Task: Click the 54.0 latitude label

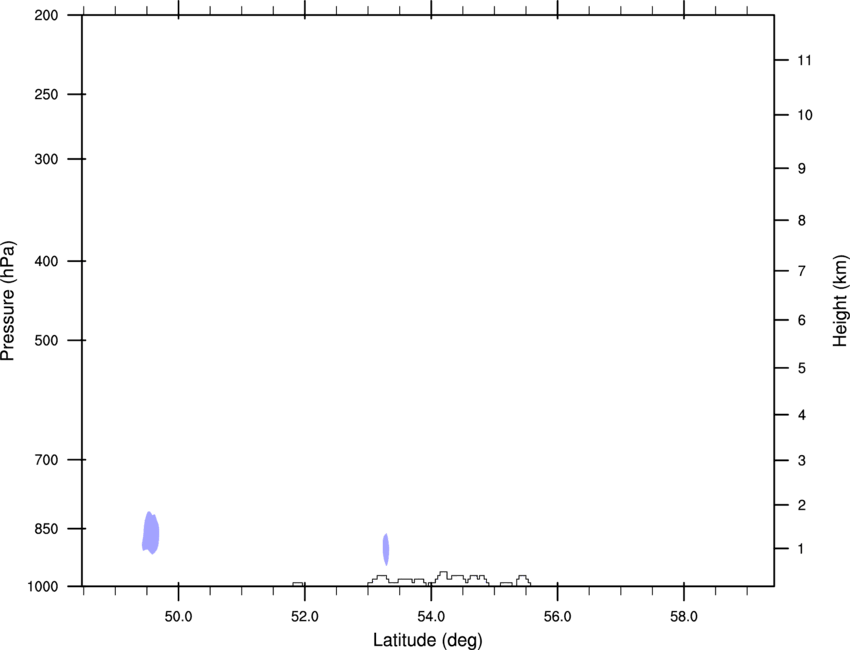Action: coord(431,617)
